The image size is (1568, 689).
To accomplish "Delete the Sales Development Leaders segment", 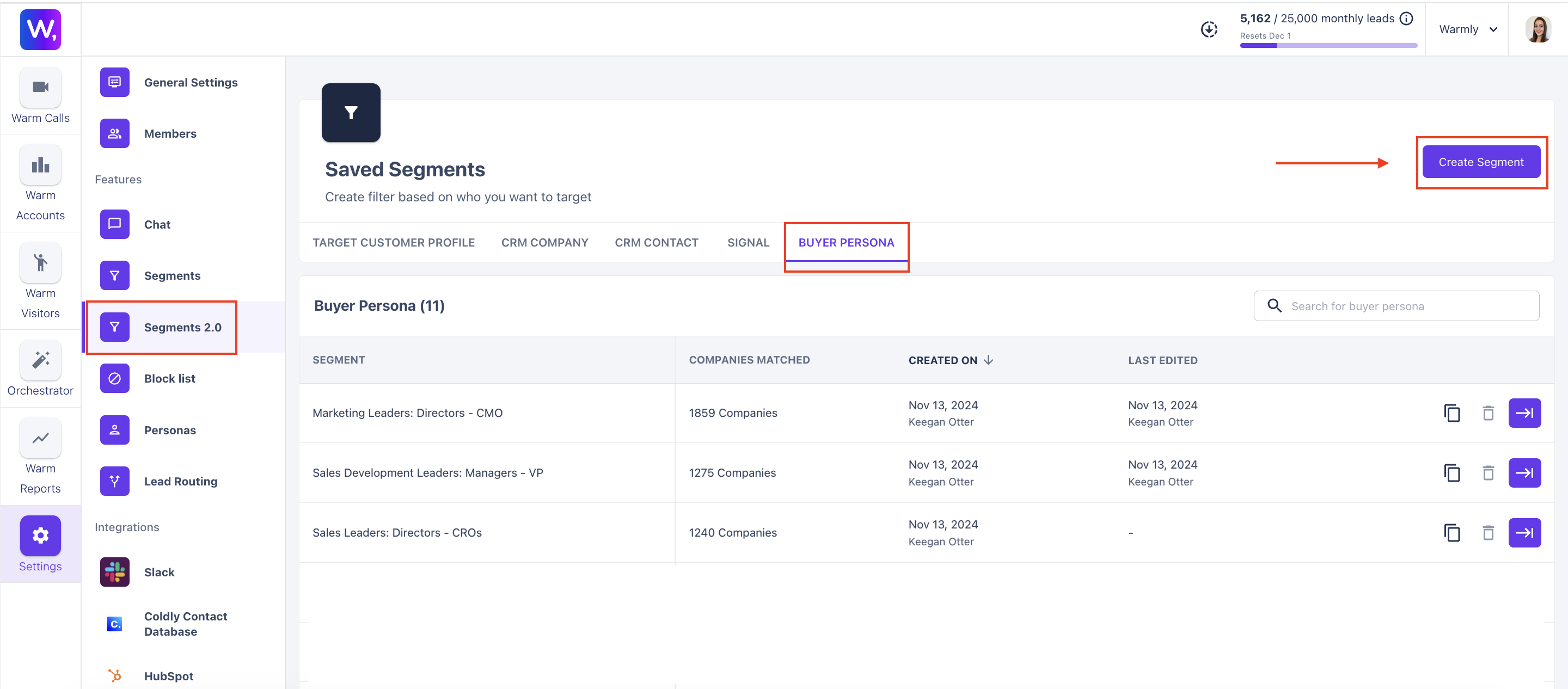I will click(1487, 473).
